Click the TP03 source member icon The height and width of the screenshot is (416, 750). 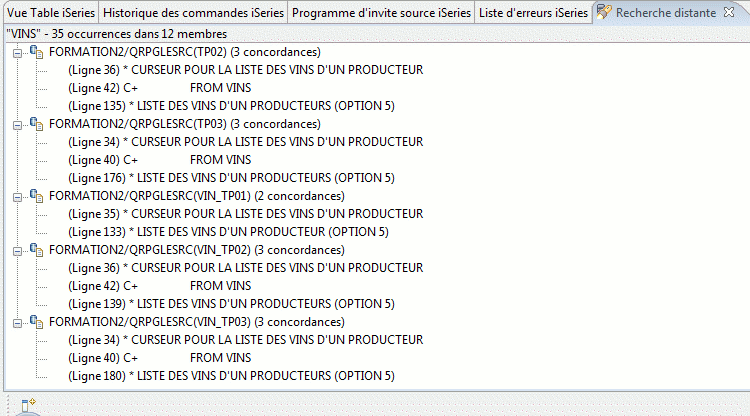point(36,124)
